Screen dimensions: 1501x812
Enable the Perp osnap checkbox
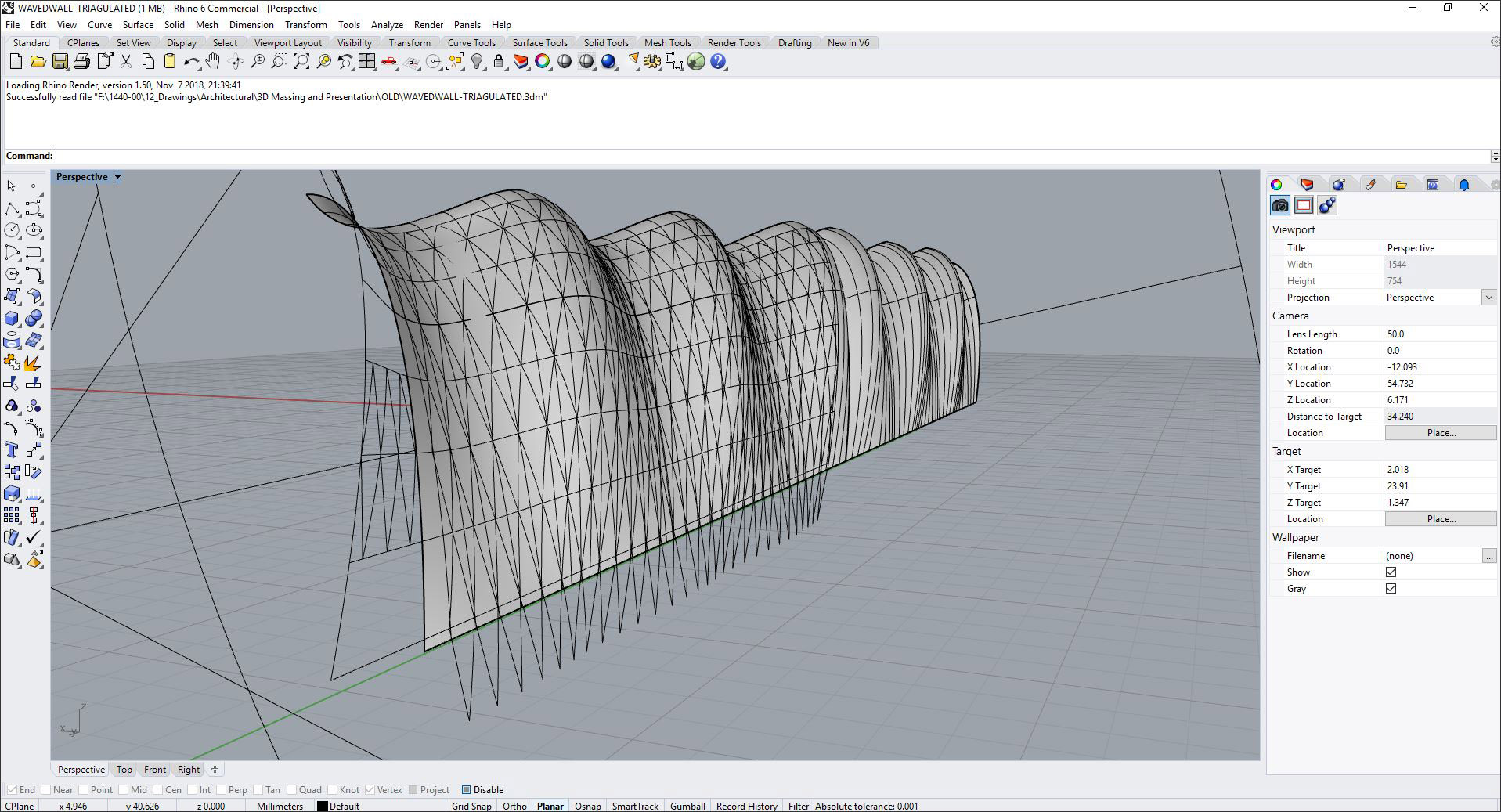(221, 789)
